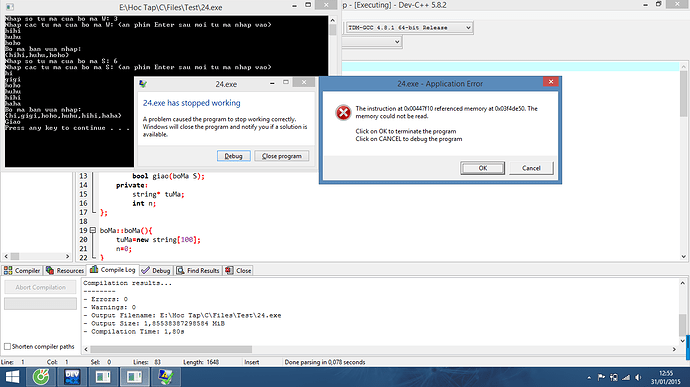Viewport: 690px width, 387px height.
Task: Open the TDM-GCC 4.8.1 compiler dropdown
Action: click(x=409, y=28)
